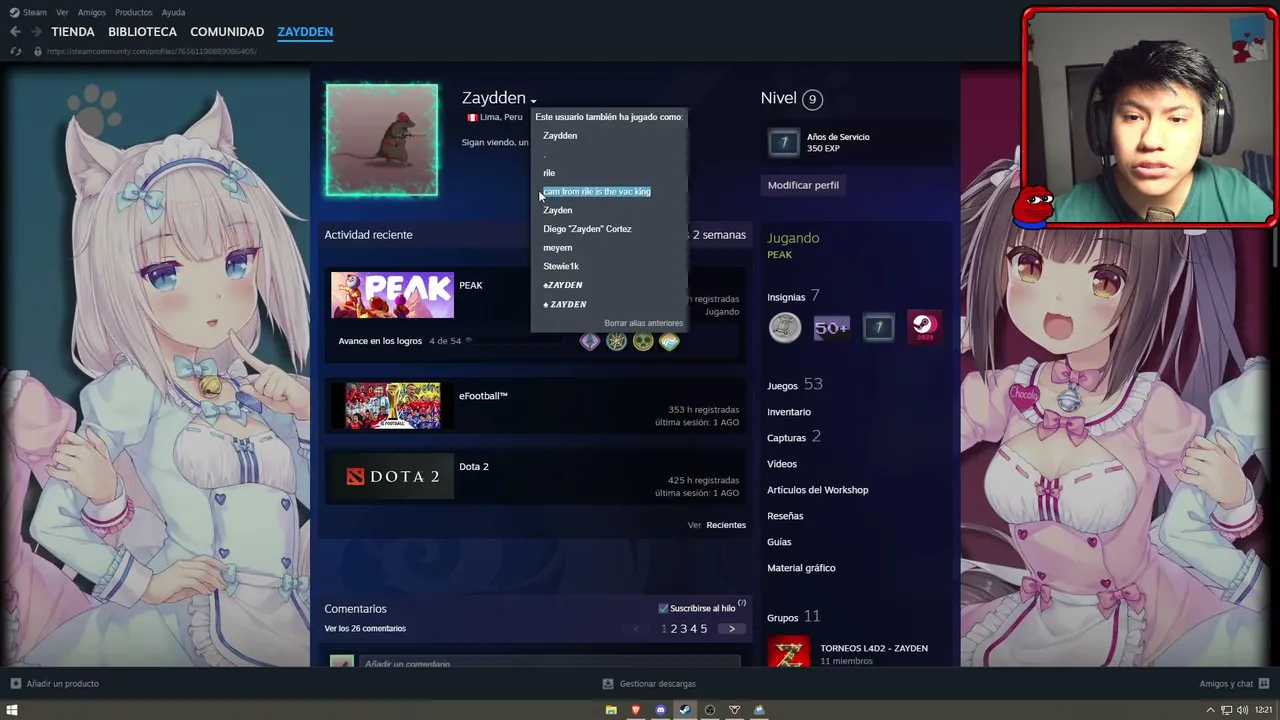
Task: Click the taskbar clock showing 12:21
Action: [x=1265, y=710]
